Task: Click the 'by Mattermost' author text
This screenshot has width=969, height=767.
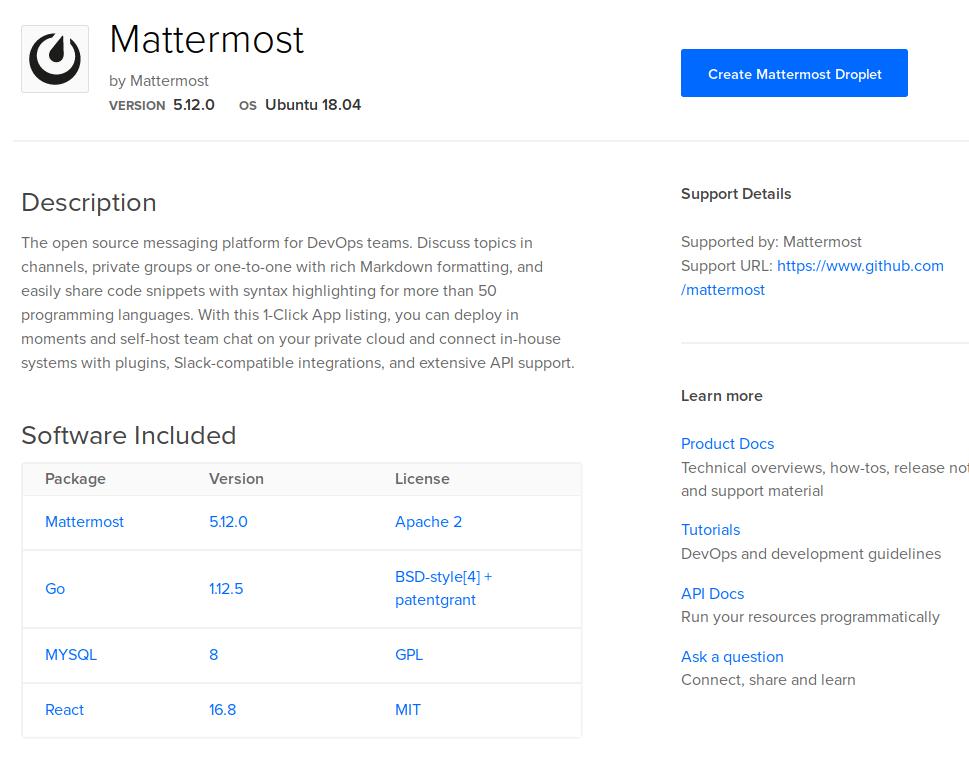Action: tap(159, 81)
